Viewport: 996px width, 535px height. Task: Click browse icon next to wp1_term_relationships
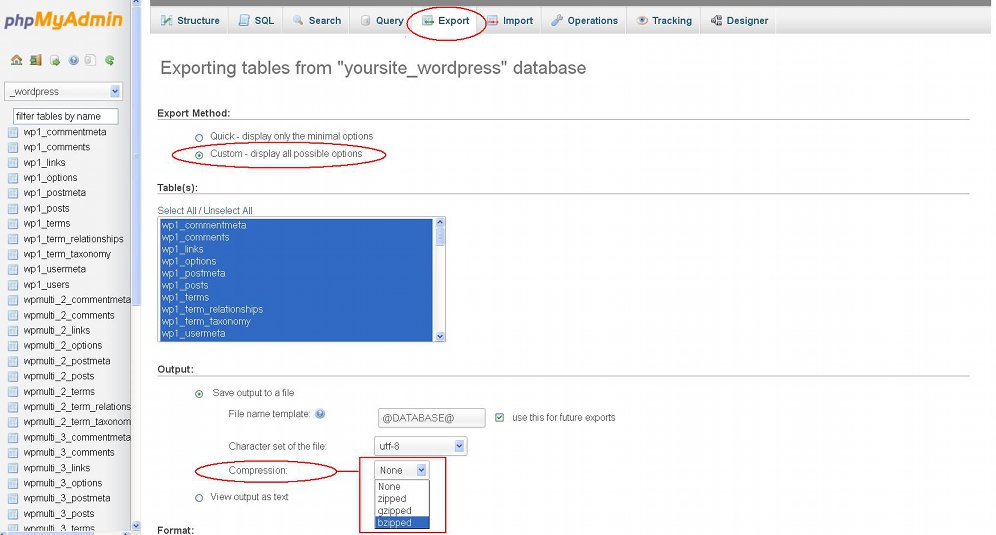point(13,240)
